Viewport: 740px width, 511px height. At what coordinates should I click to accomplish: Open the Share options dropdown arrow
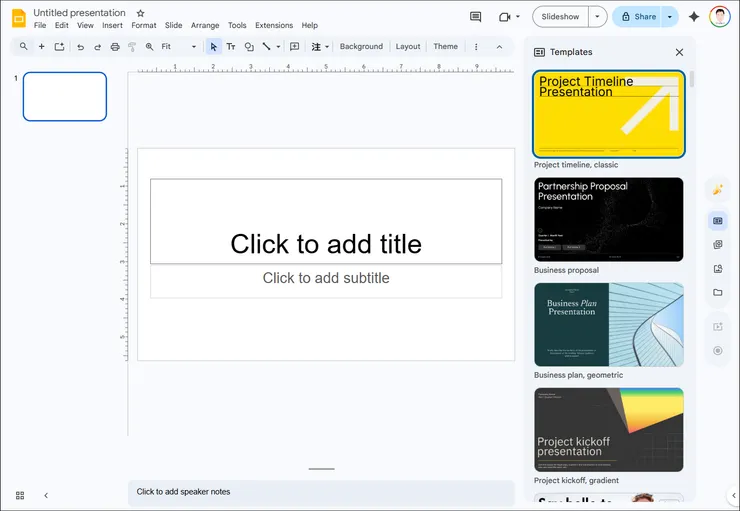669,17
